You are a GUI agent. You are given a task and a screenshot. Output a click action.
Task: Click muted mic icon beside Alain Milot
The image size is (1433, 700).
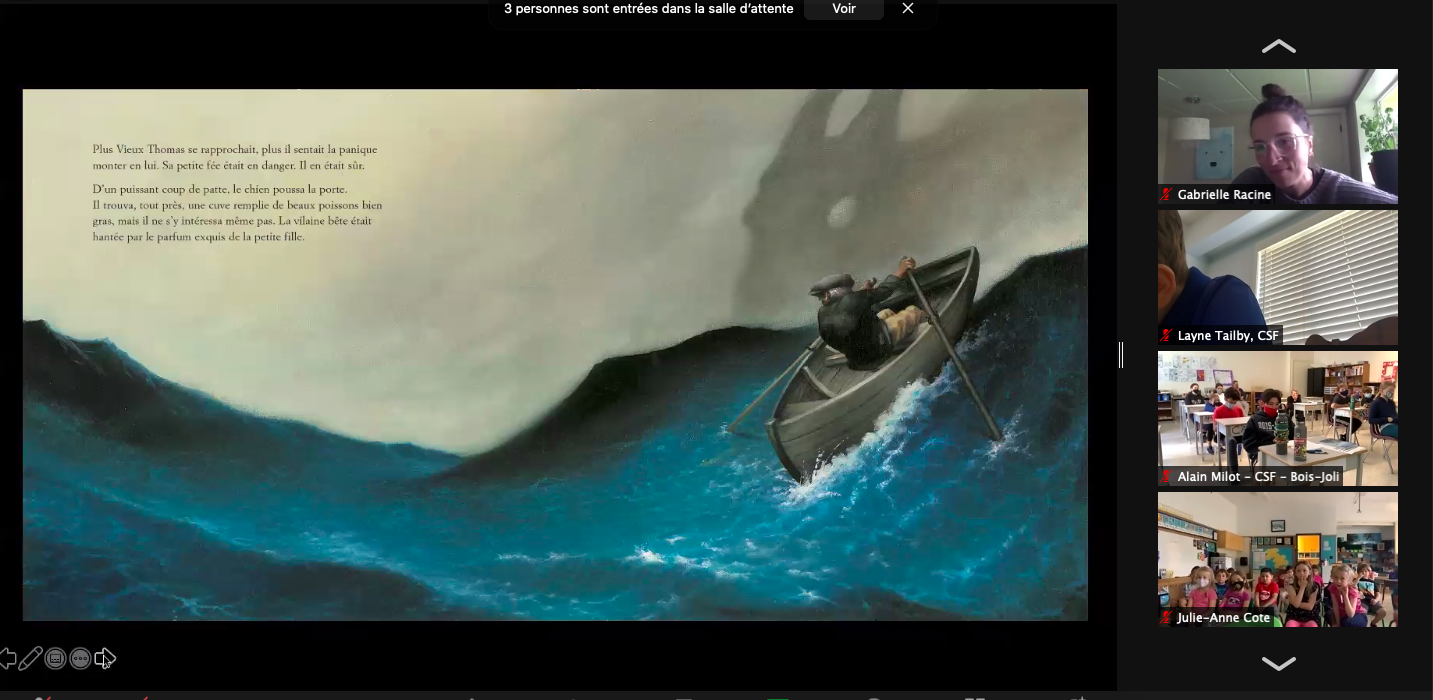point(1166,477)
